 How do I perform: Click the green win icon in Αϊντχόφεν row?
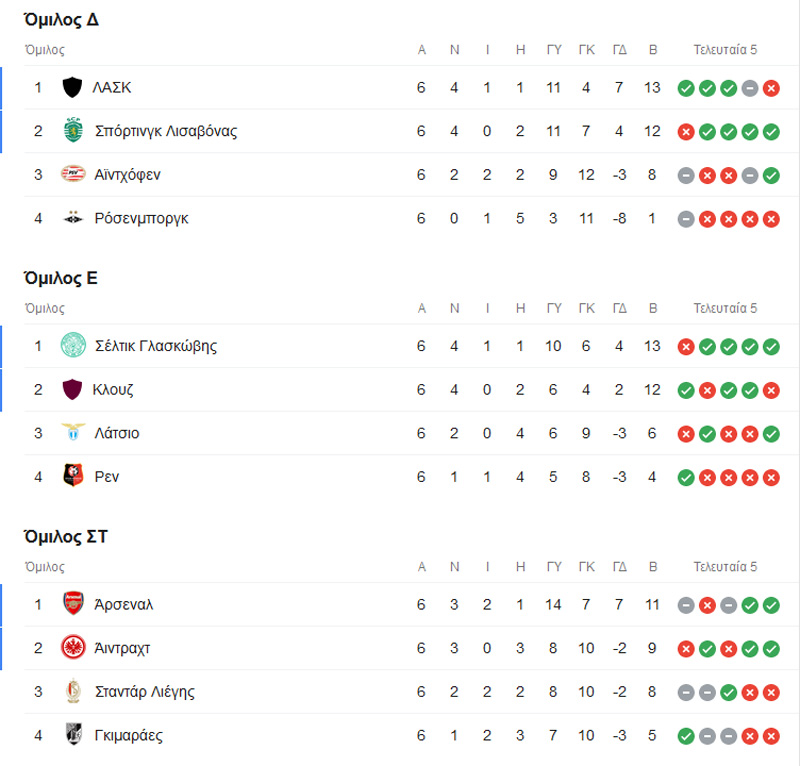click(771, 175)
